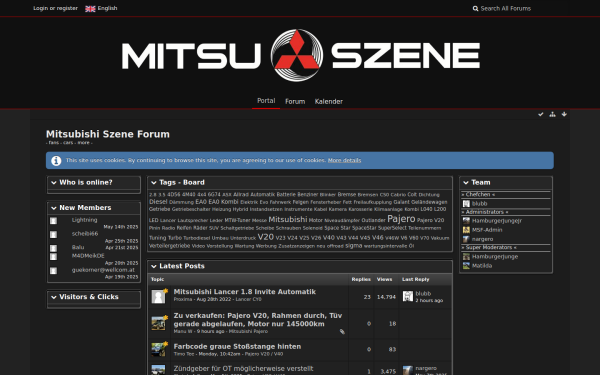Click blubb last reply avatar
The width and height of the screenshot is (600, 375).
[408, 296]
